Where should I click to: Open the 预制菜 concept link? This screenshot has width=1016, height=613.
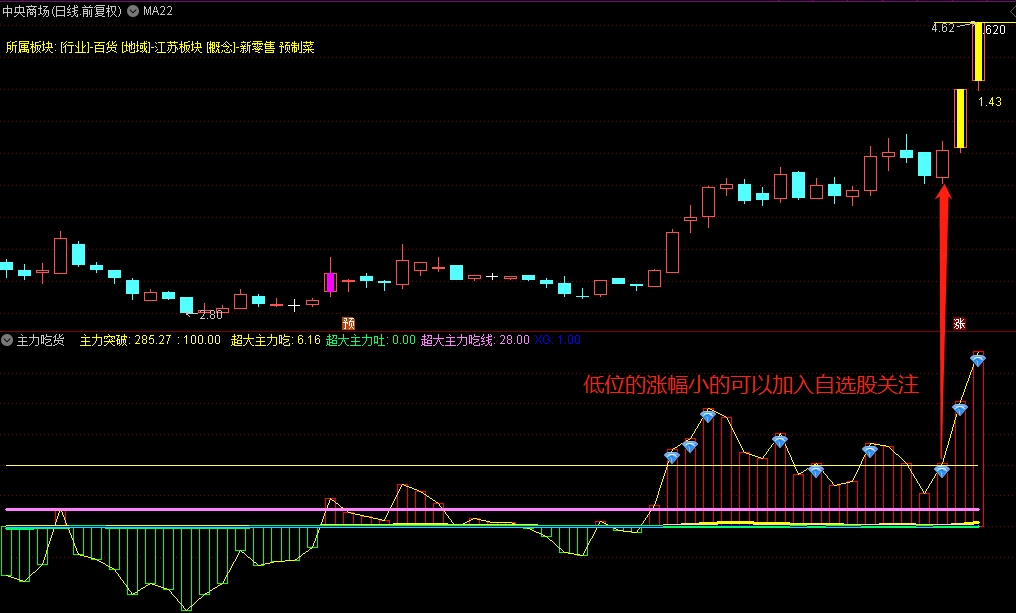(x=297, y=47)
